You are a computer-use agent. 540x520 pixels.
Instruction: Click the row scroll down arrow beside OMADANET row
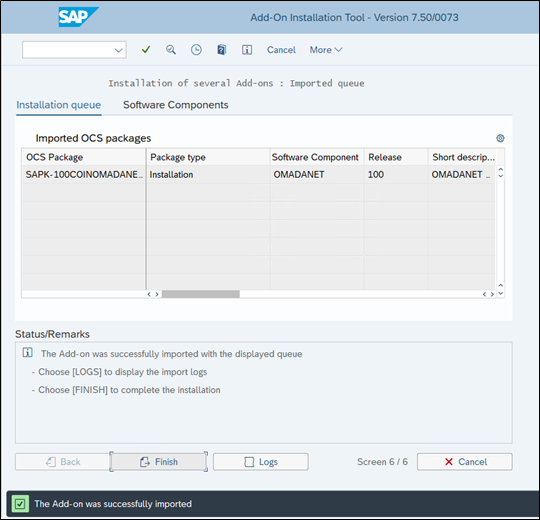501,176
